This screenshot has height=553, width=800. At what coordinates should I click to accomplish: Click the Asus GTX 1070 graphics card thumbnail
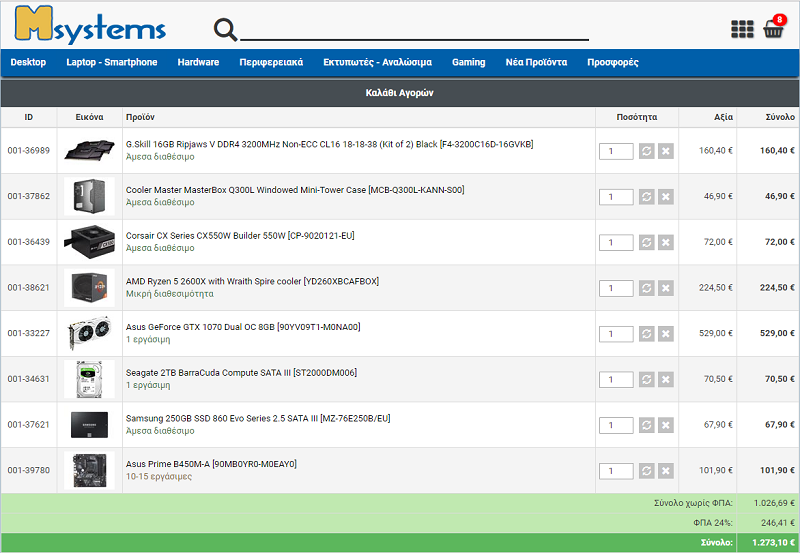click(x=89, y=333)
